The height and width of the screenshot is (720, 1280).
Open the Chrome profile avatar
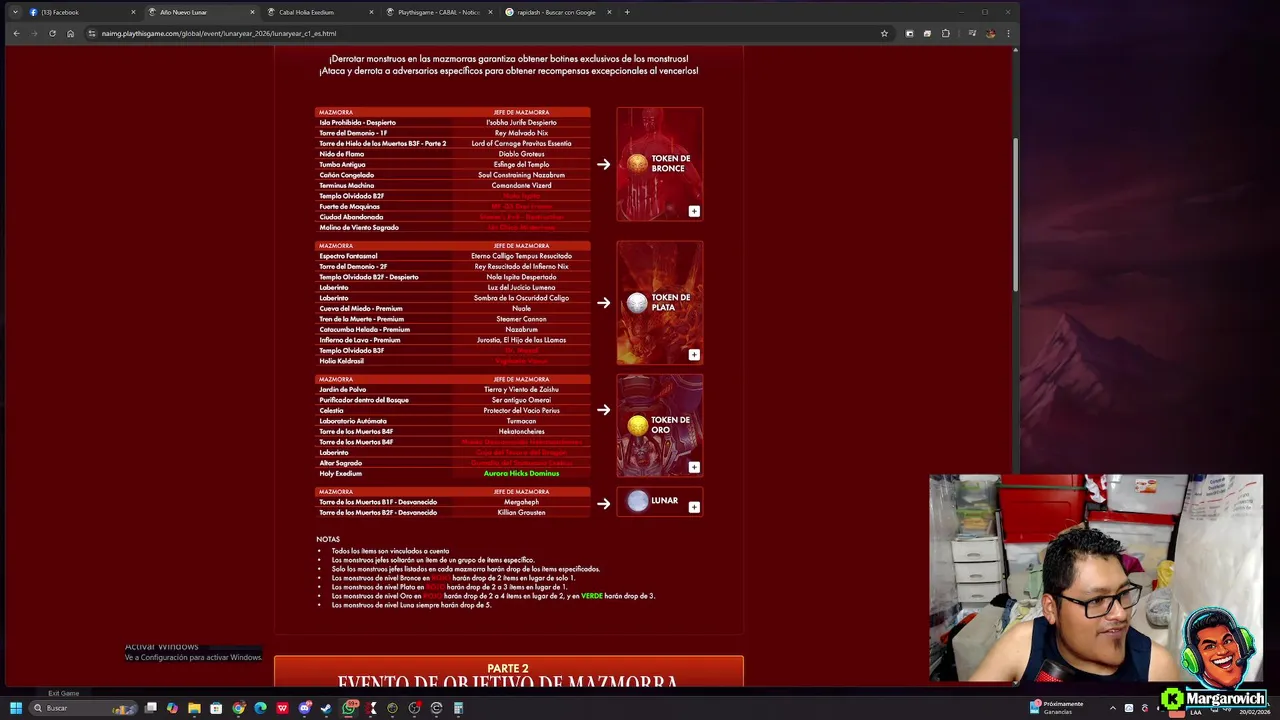[x=990, y=33]
